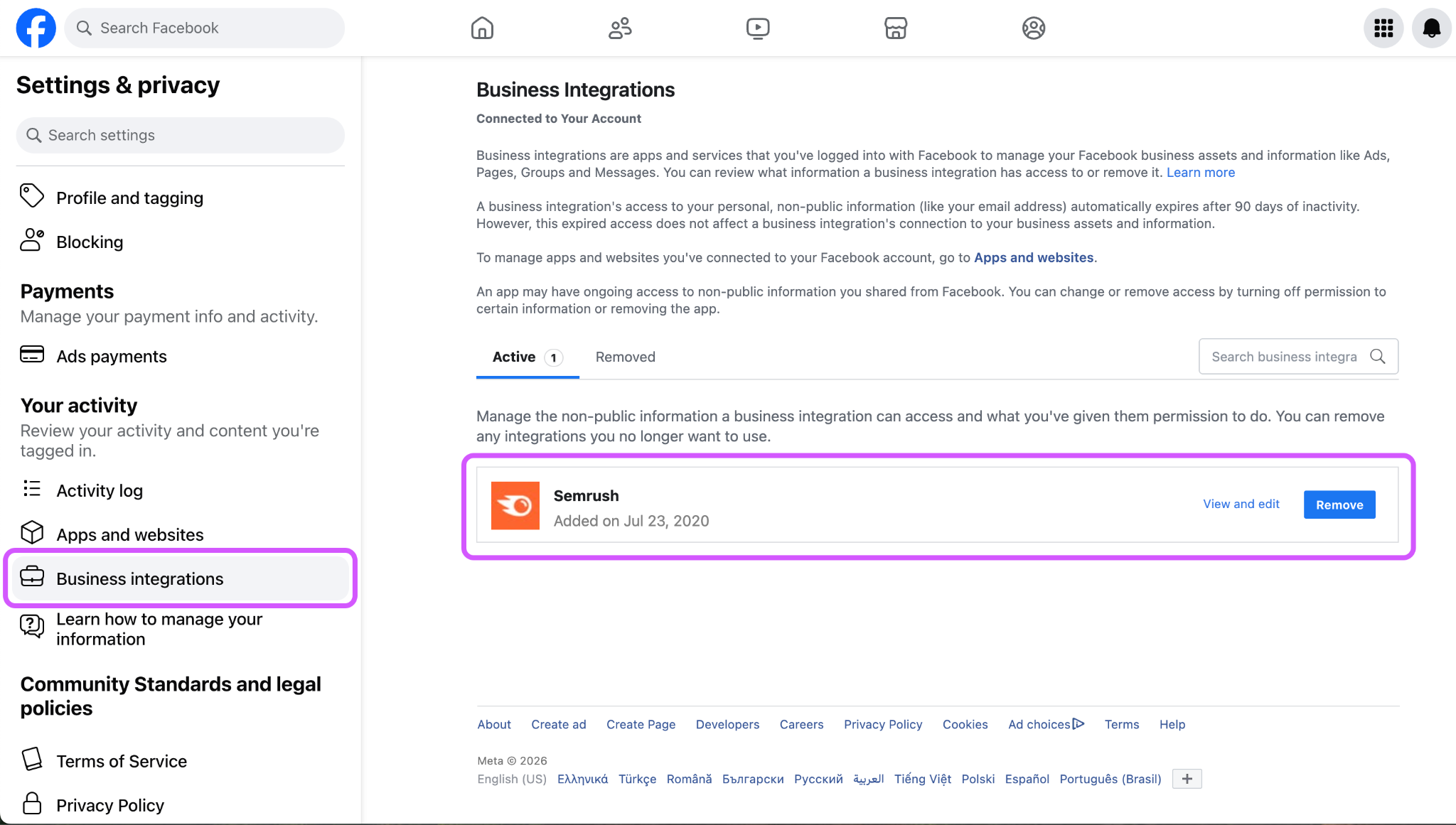Click the Semrush app icon
Image resolution: width=1456 pixels, height=825 pixels.
pyautogui.click(x=515, y=505)
